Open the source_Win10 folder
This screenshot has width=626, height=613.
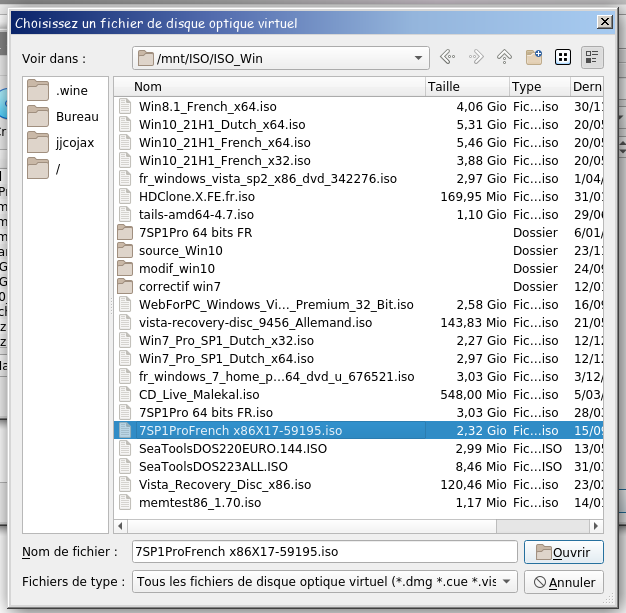point(180,250)
